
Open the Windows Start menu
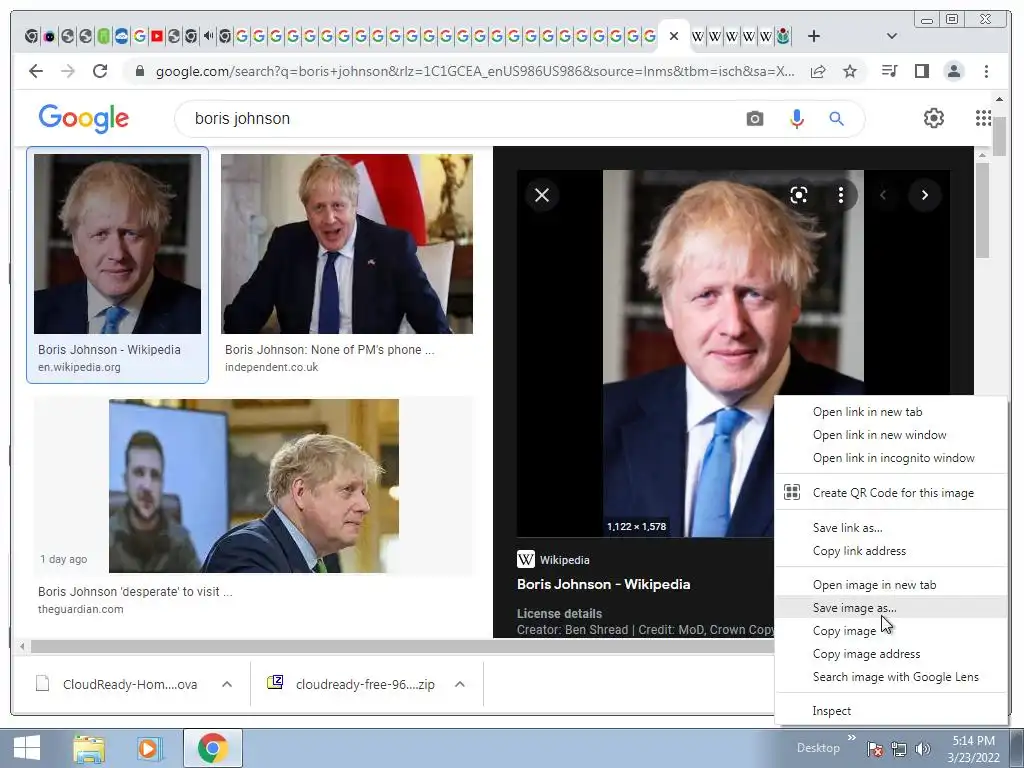click(x=27, y=748)
